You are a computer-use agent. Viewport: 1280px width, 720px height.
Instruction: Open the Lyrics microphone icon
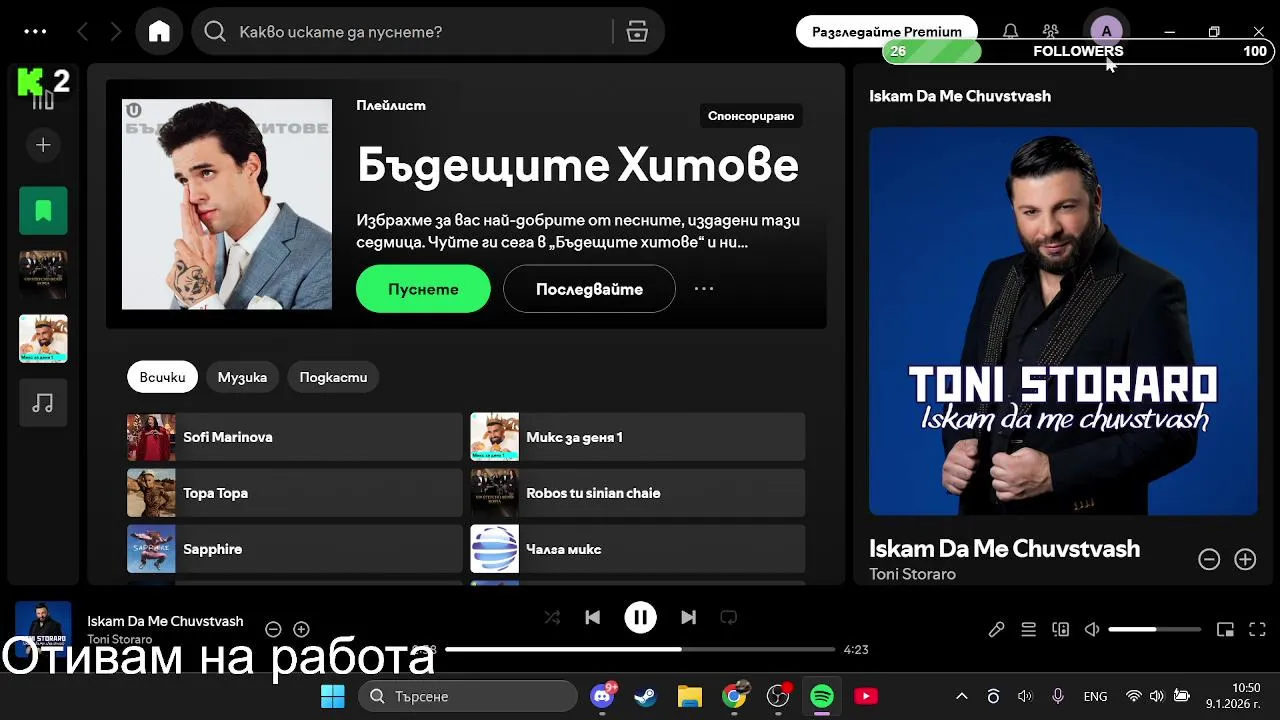997,629
